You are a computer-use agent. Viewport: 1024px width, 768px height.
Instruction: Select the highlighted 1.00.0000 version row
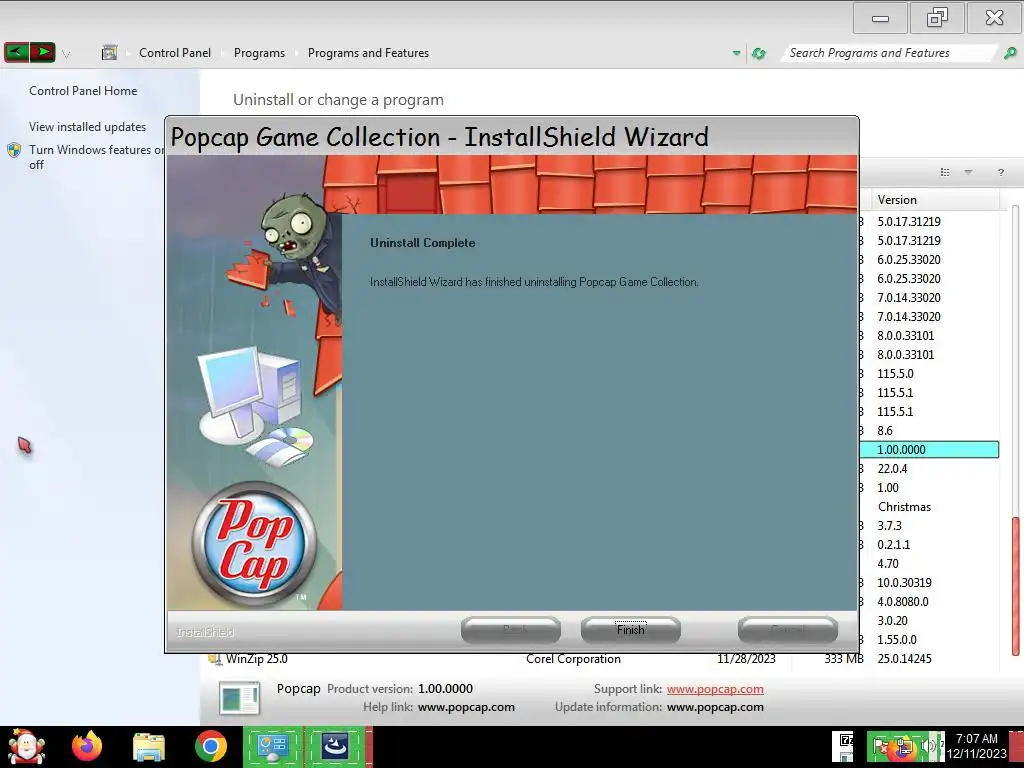click(929, 449)
